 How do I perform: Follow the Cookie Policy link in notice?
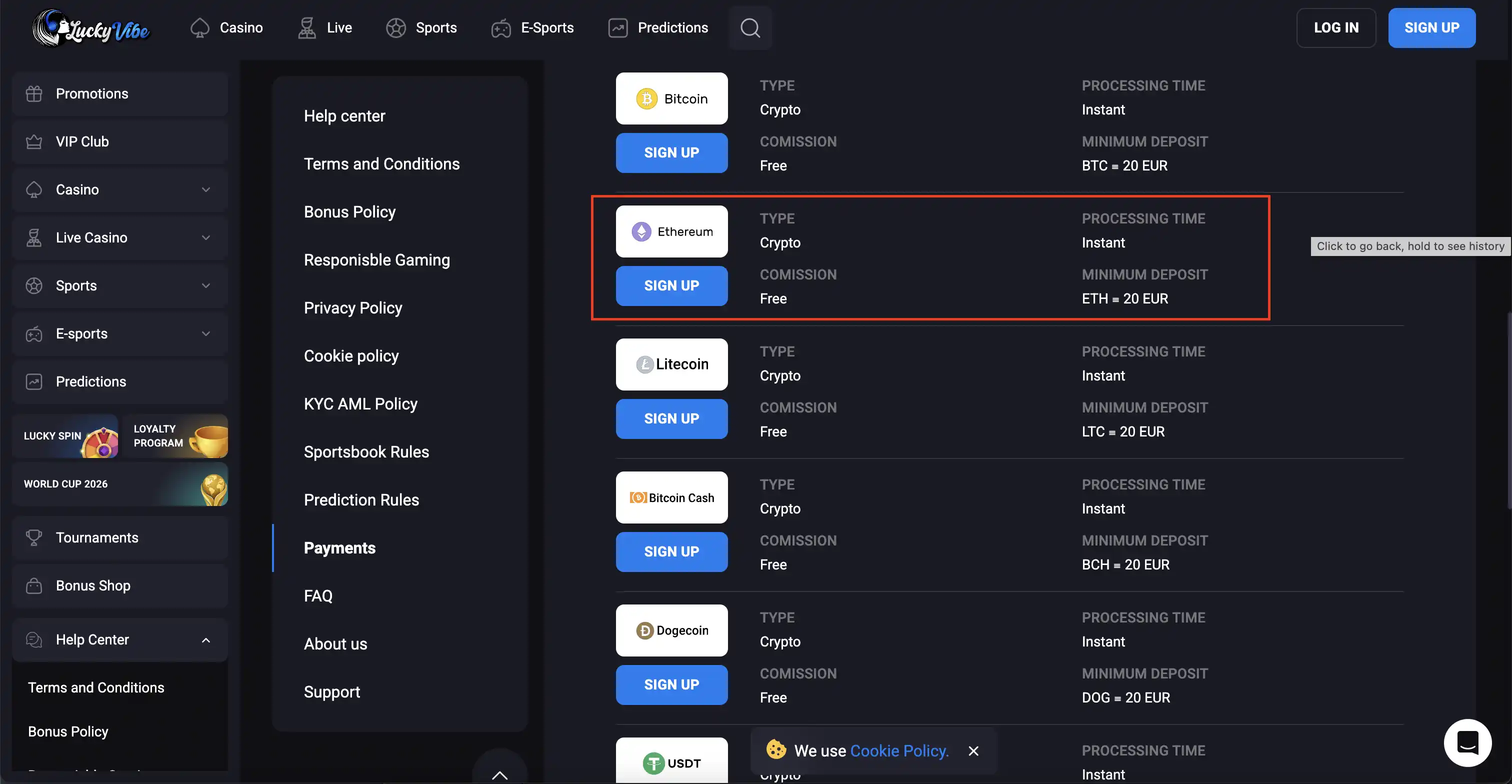coord(899,751)
